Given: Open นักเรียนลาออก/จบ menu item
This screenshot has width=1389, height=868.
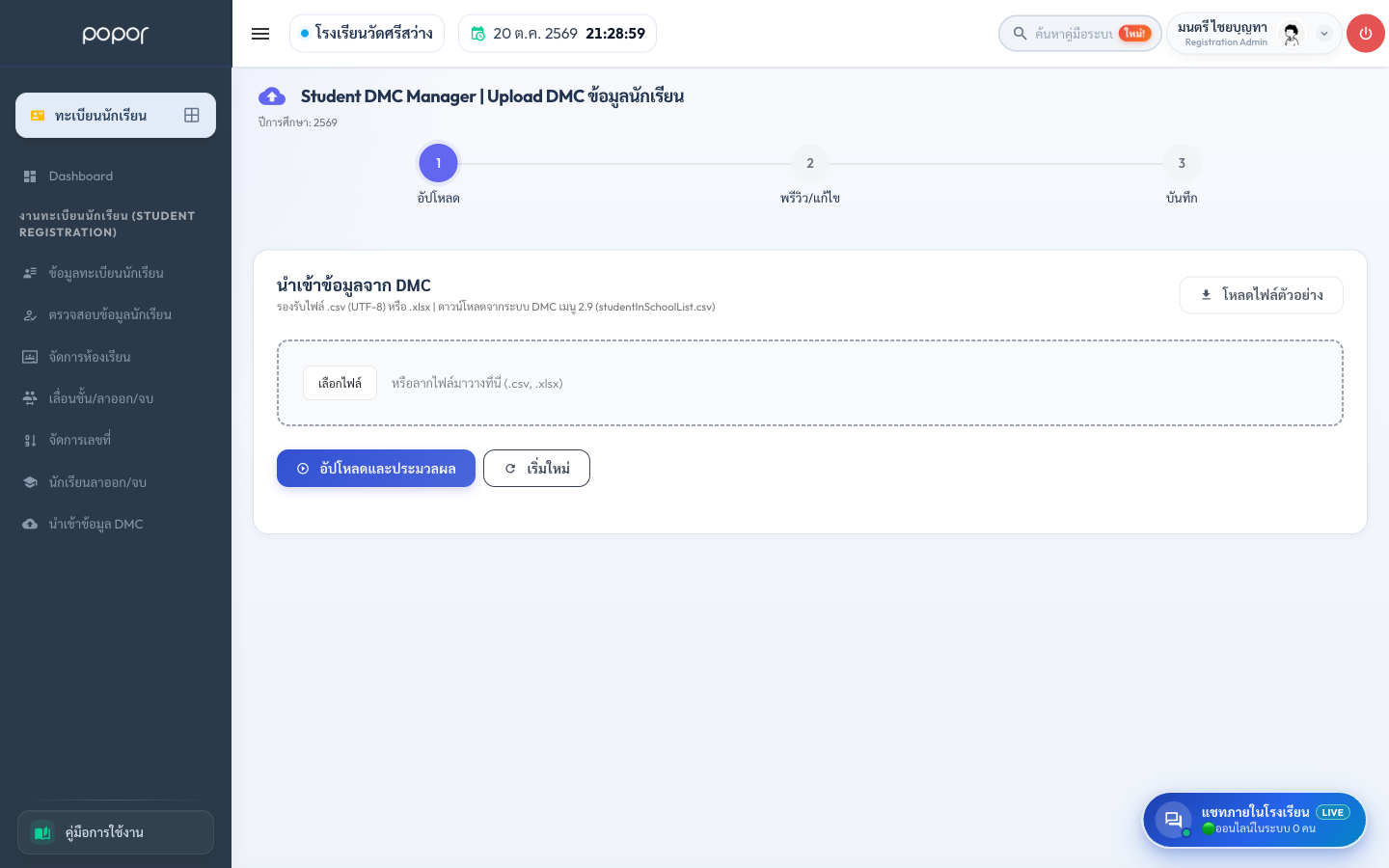Looking at the screenshot, I should (116, 482).
